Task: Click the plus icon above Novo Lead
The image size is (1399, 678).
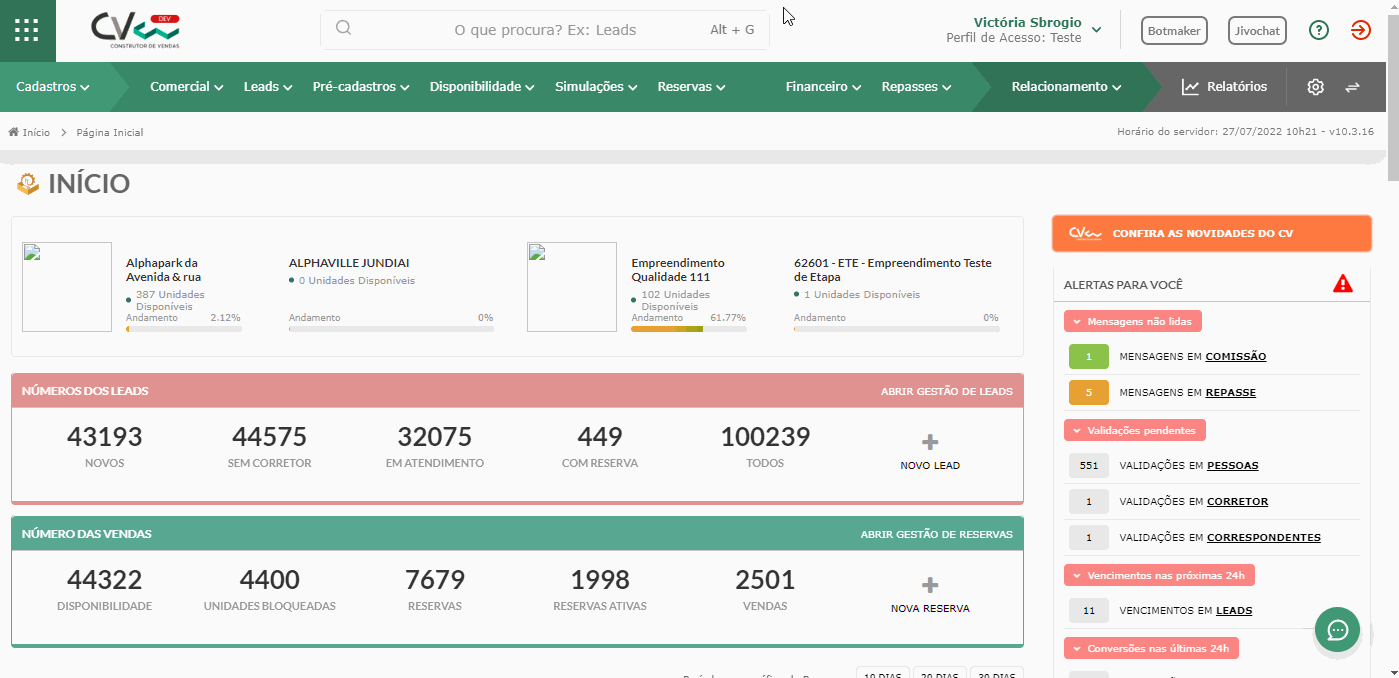Action: pos(929,441)
